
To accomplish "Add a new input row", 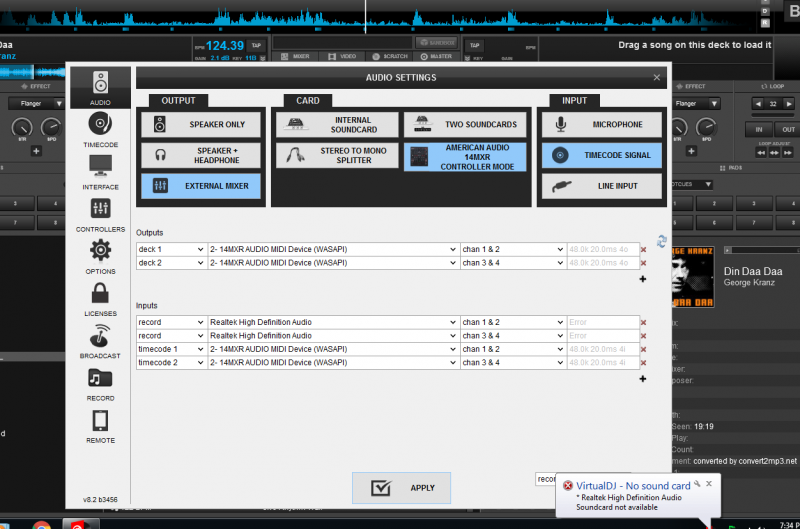I will [x=643, y=379].
